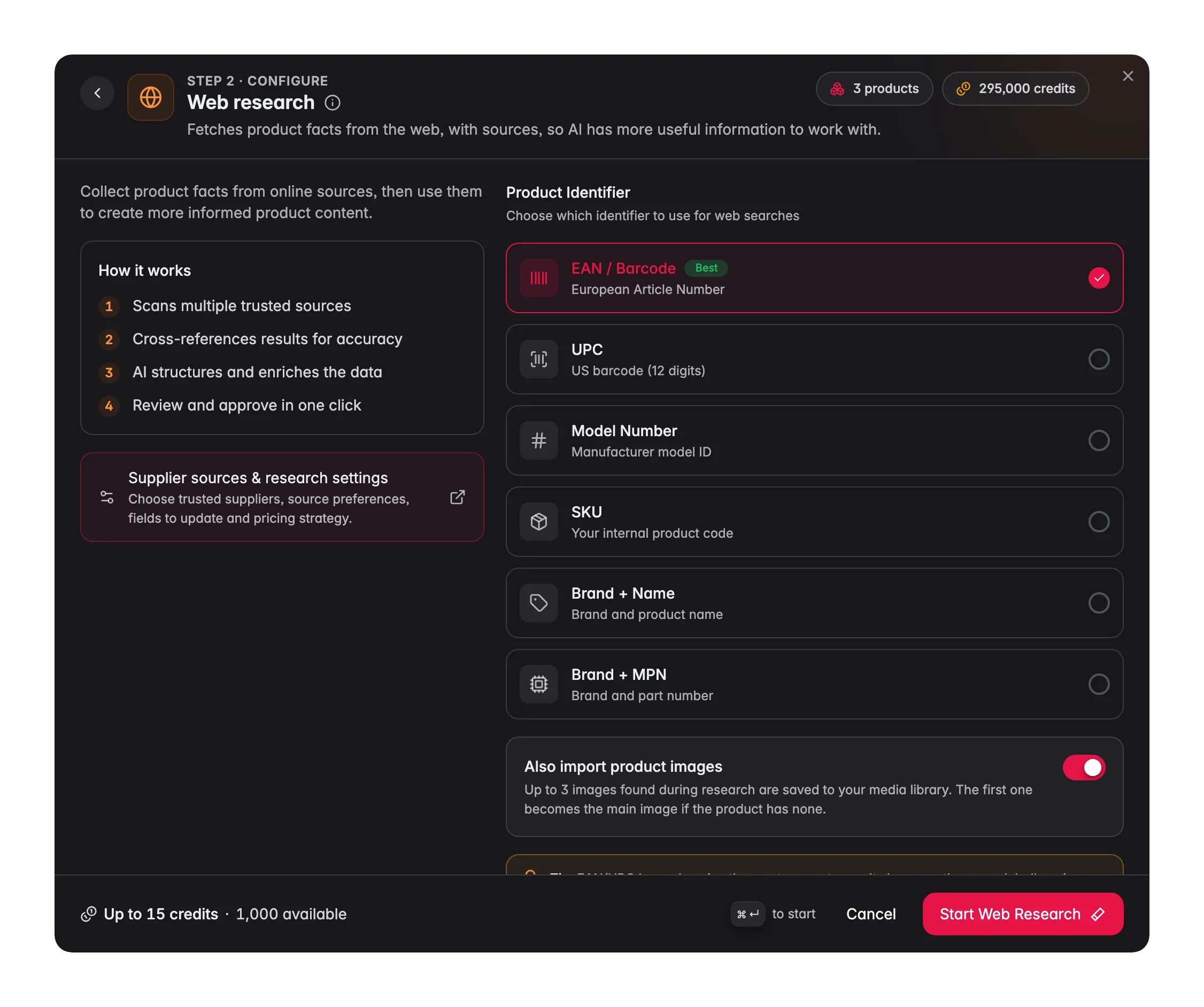Viewport: 1204px width, 1007px height.
Task: Click 'Brand and part number' subtitle
Action: (642, 696)
